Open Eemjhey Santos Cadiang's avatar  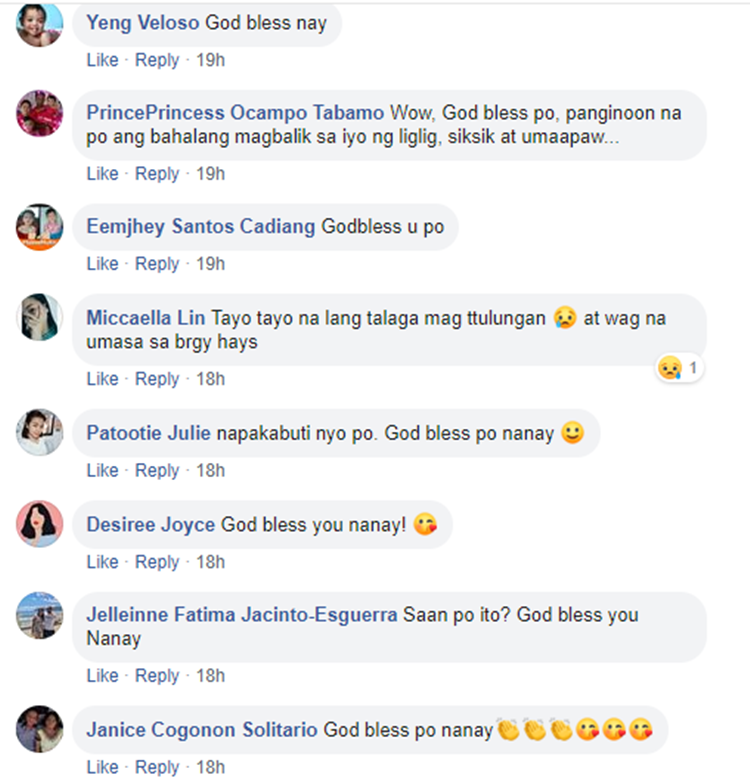coord(40,227)
